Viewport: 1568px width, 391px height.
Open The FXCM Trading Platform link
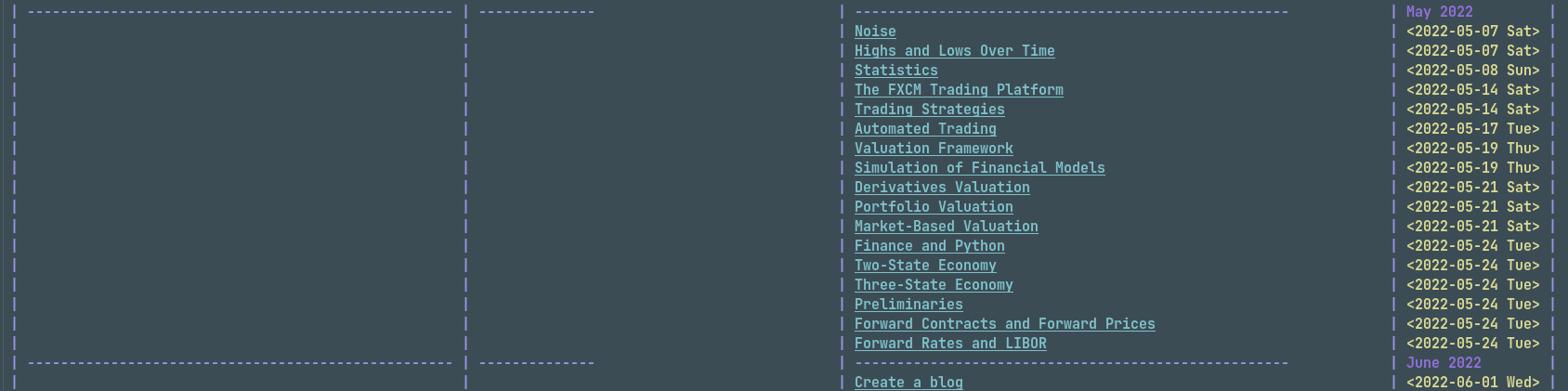[959, 90]
